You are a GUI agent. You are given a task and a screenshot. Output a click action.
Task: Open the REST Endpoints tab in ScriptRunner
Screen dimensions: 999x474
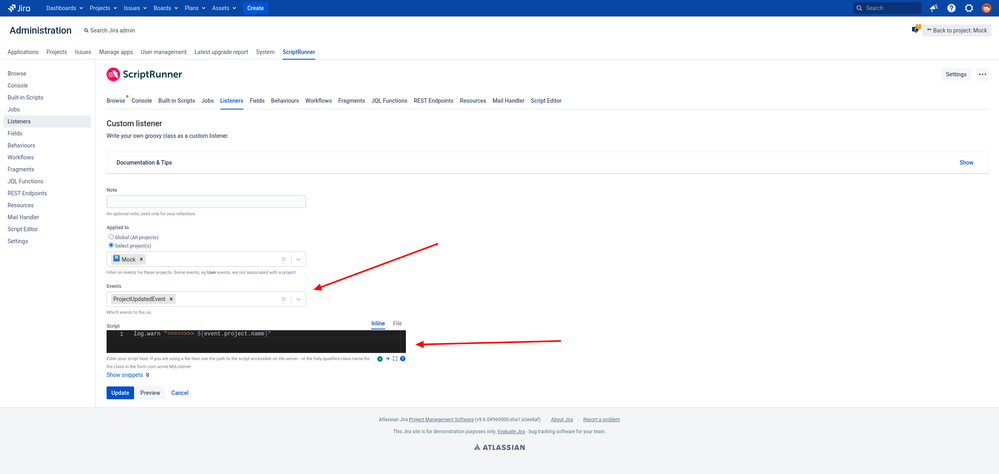pos(433,101)
